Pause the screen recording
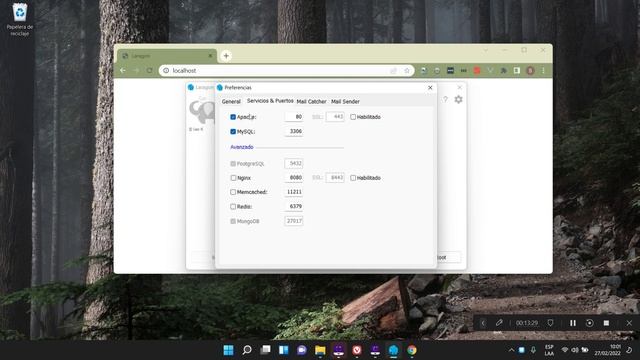The image size is (640, 360). click(573, 323)
